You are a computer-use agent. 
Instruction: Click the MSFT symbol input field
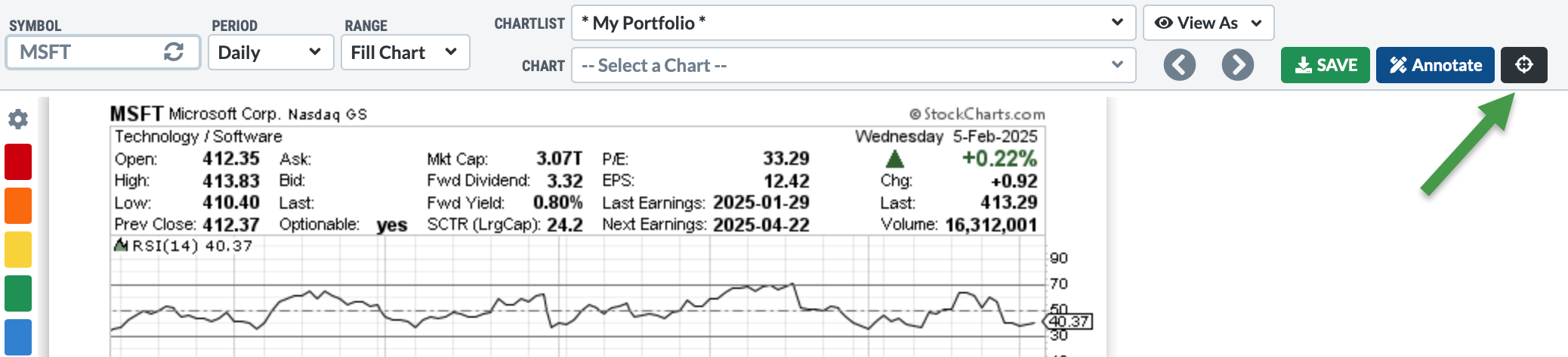[83, 52]
